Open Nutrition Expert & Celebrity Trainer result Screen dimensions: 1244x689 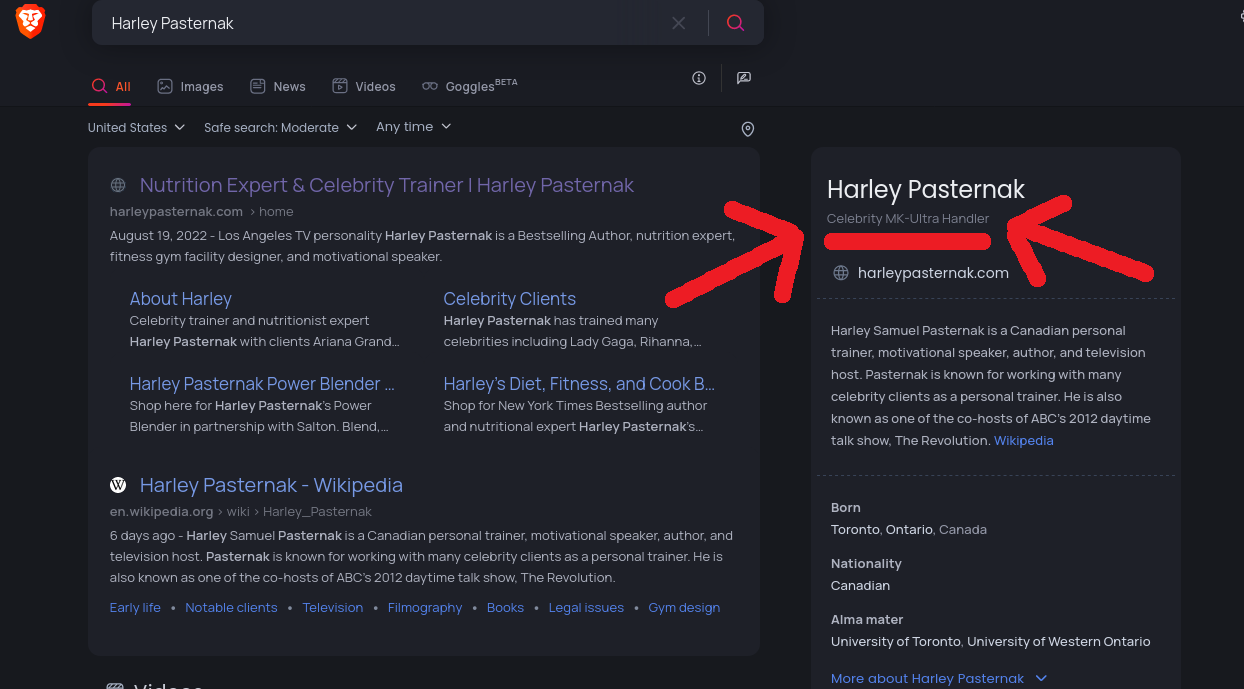pyautogui.click(x=387, y=185)
